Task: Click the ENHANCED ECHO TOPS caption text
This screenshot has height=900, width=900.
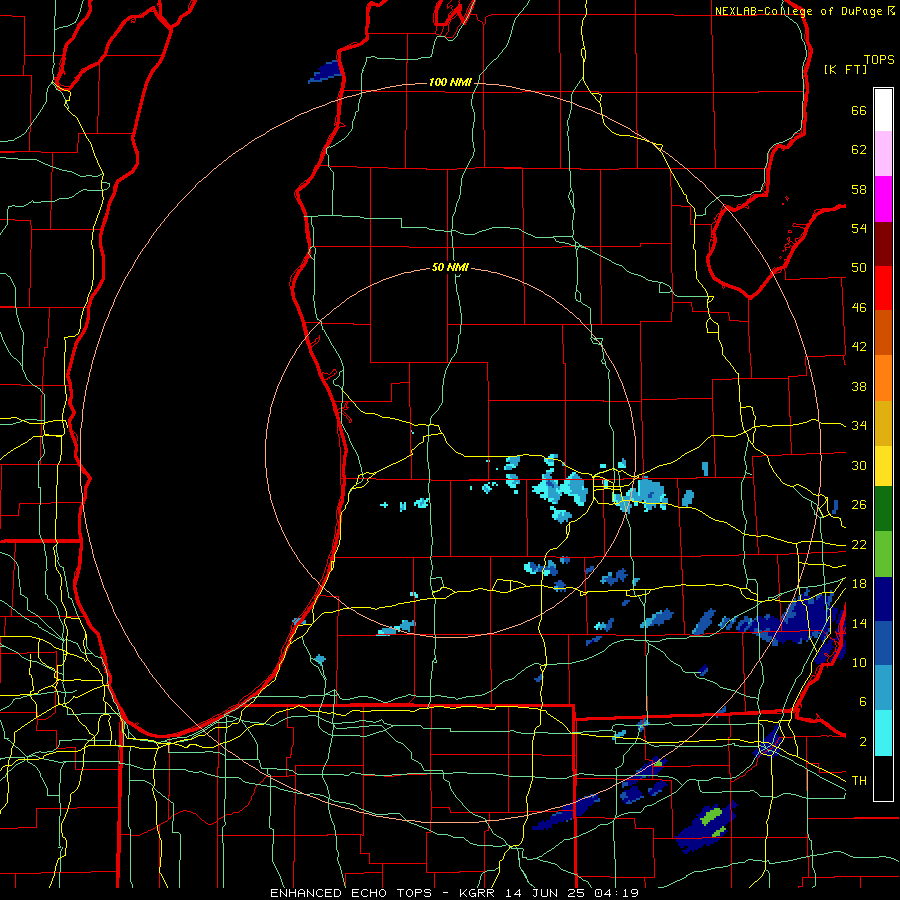Action: point(351,893)
